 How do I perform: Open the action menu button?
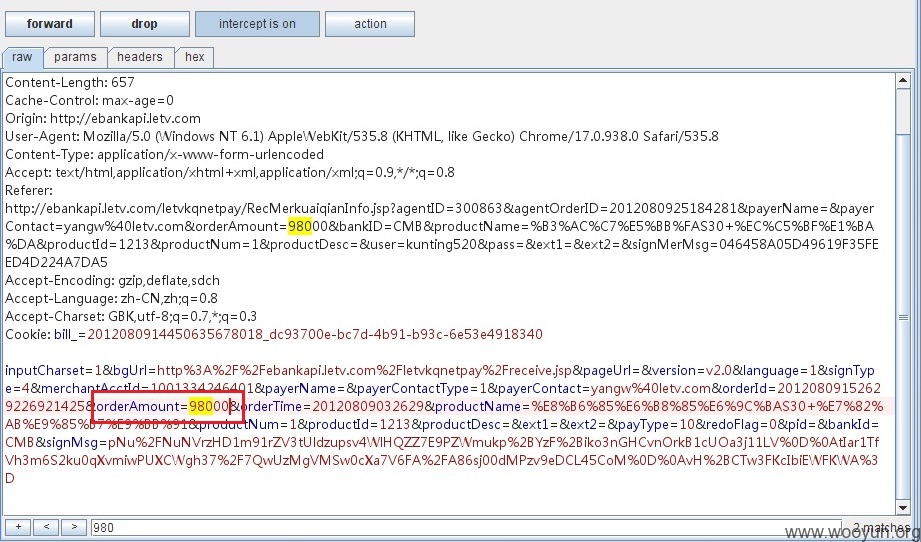click(x=370, y=24)
